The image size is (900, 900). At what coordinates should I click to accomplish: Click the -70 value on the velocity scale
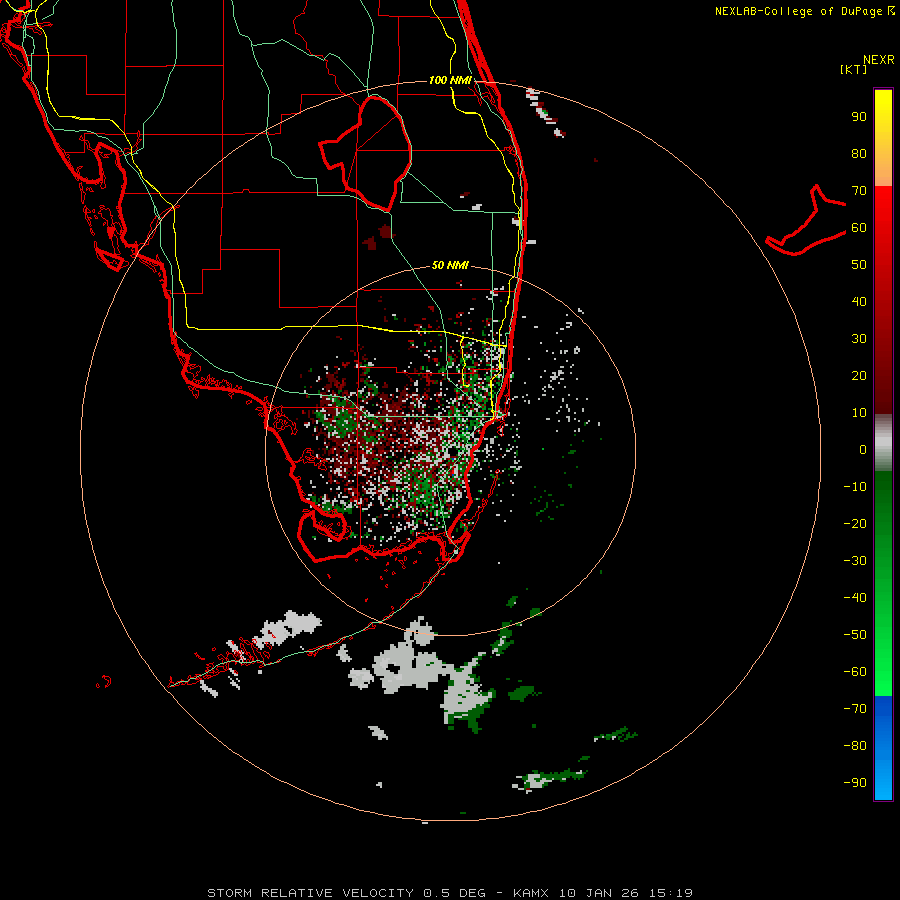click(855, 709)
